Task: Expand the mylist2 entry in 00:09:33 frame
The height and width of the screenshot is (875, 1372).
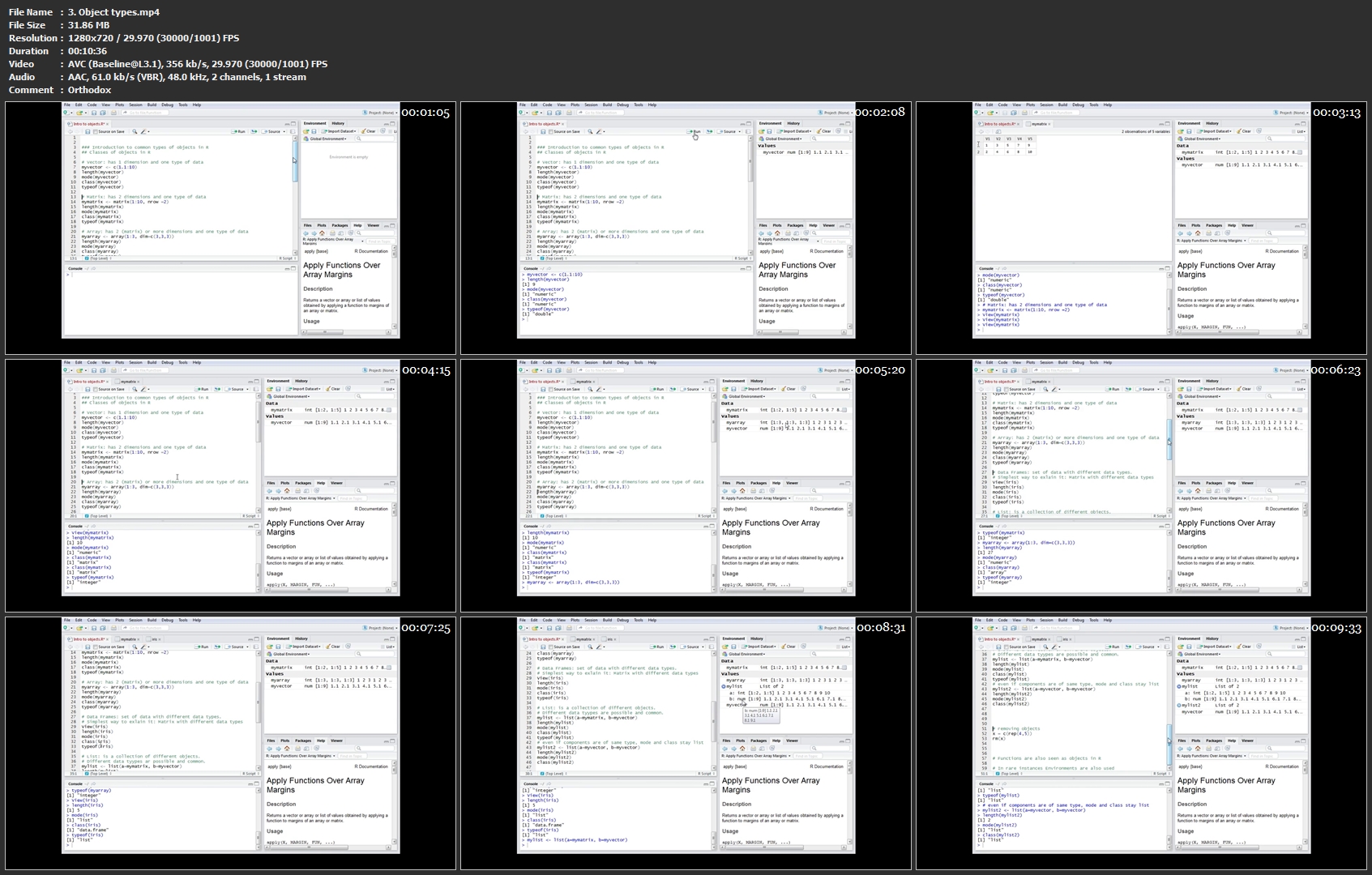Action: tap(1178, 705)
